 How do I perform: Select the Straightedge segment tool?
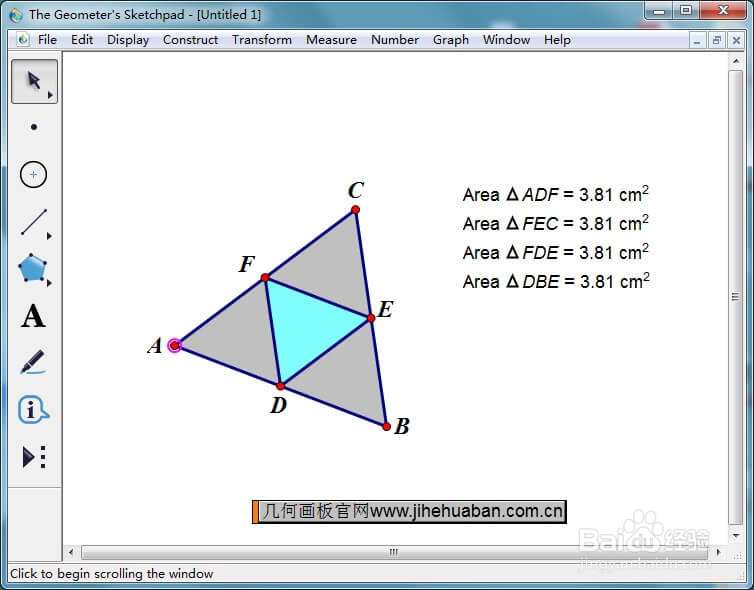34,222
